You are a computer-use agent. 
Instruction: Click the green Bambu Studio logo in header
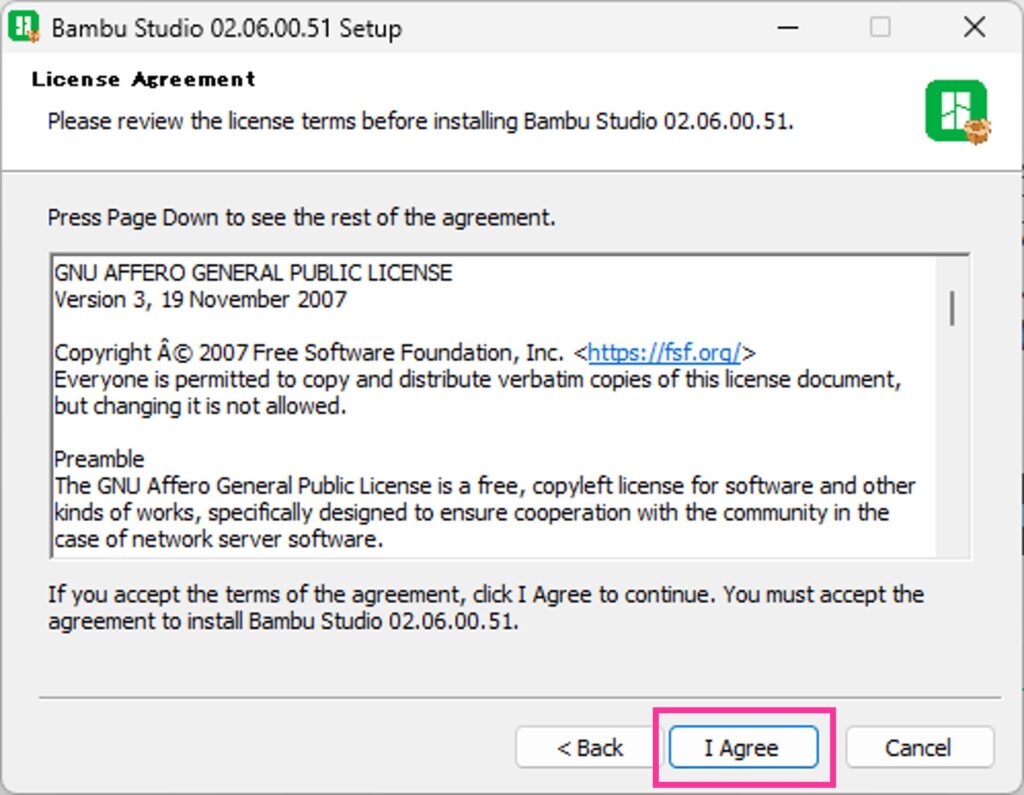pyautogui.click(x=956, y=112)
